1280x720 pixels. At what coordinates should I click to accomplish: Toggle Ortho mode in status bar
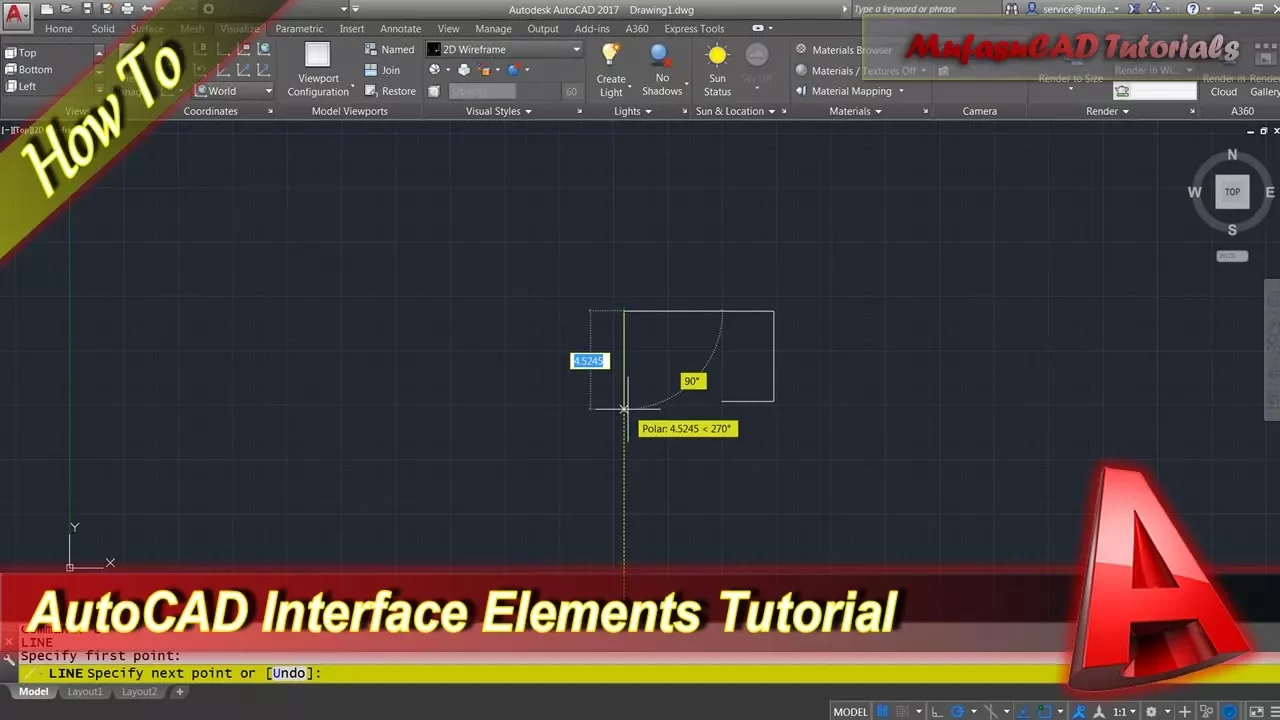937,712
